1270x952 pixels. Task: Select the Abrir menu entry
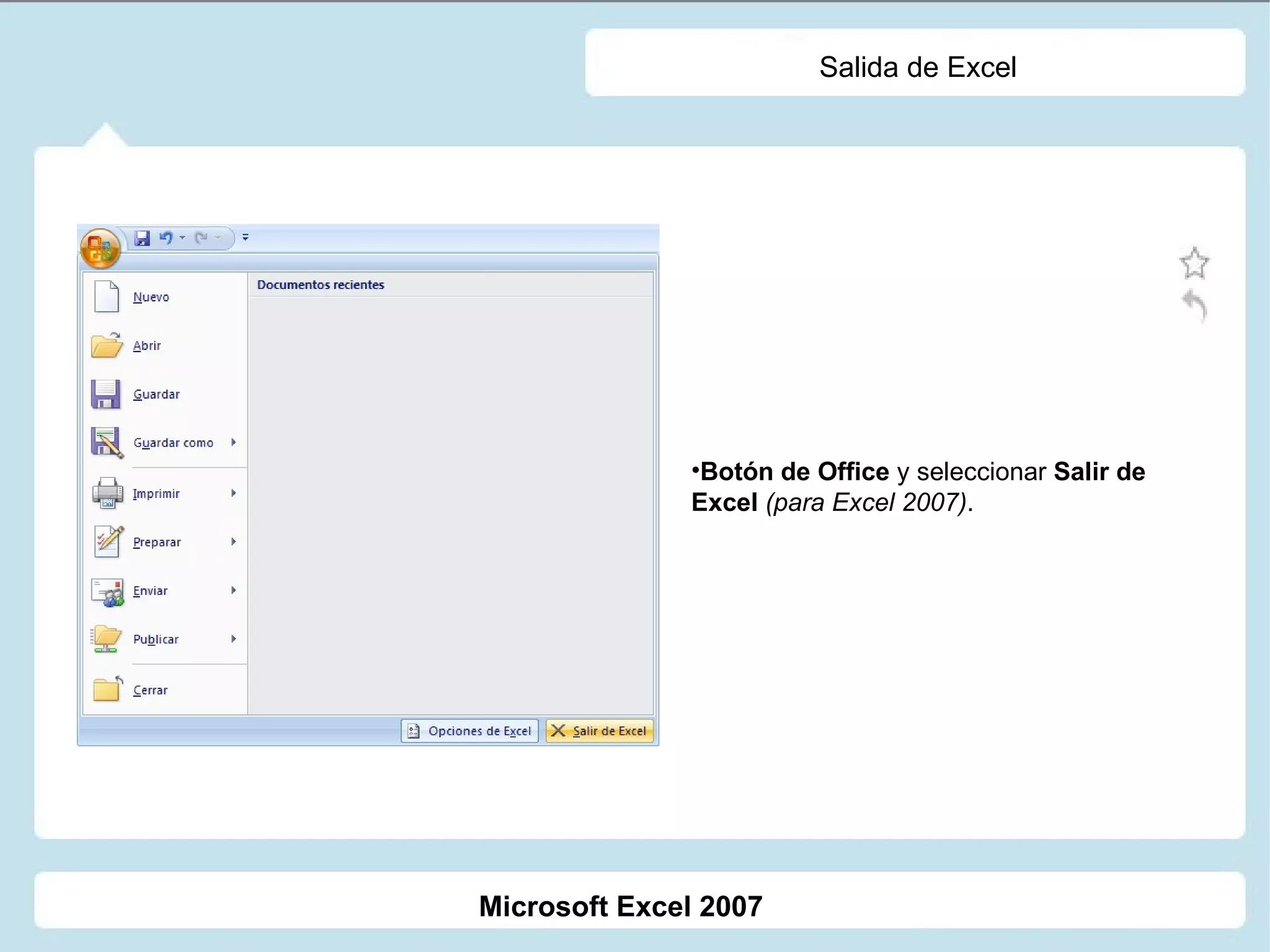(165, 345)
